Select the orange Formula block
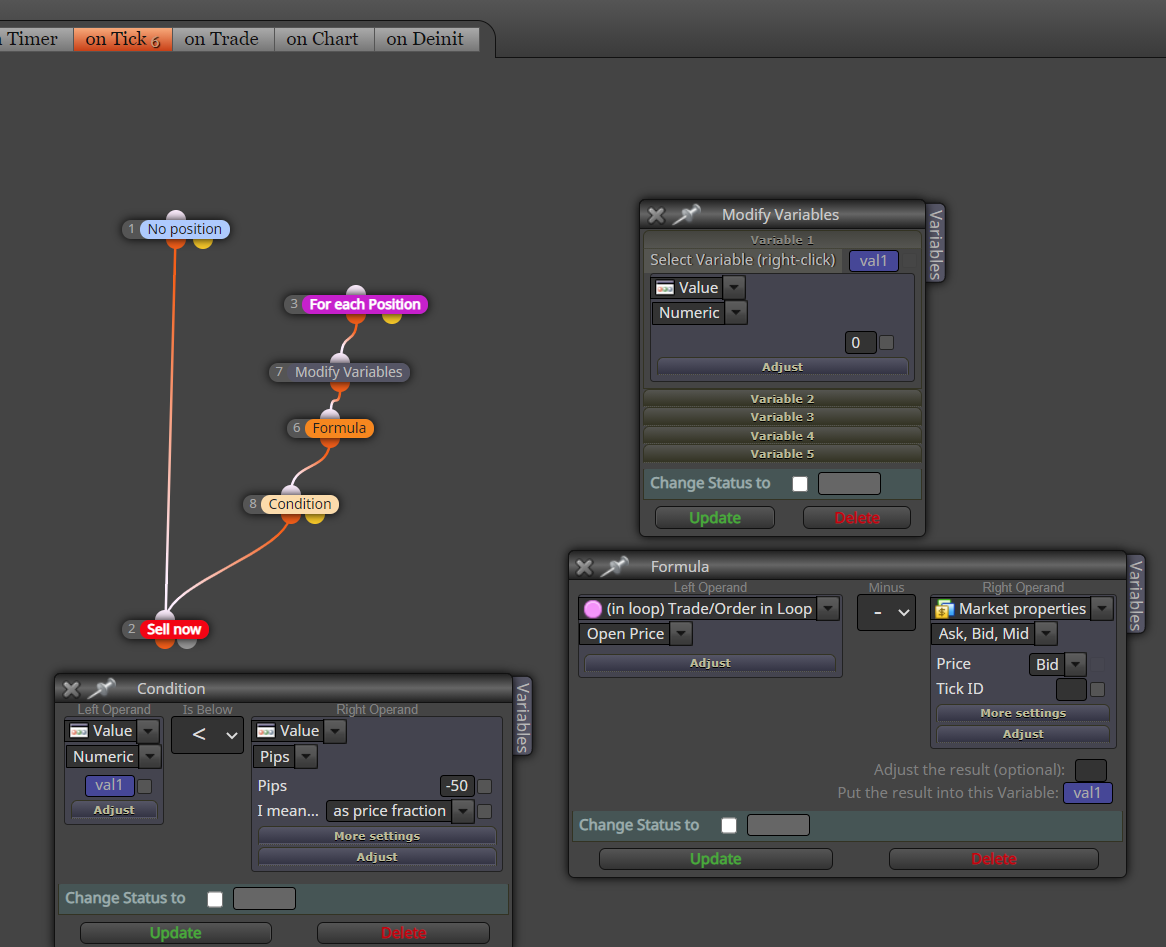 point(339,428)
